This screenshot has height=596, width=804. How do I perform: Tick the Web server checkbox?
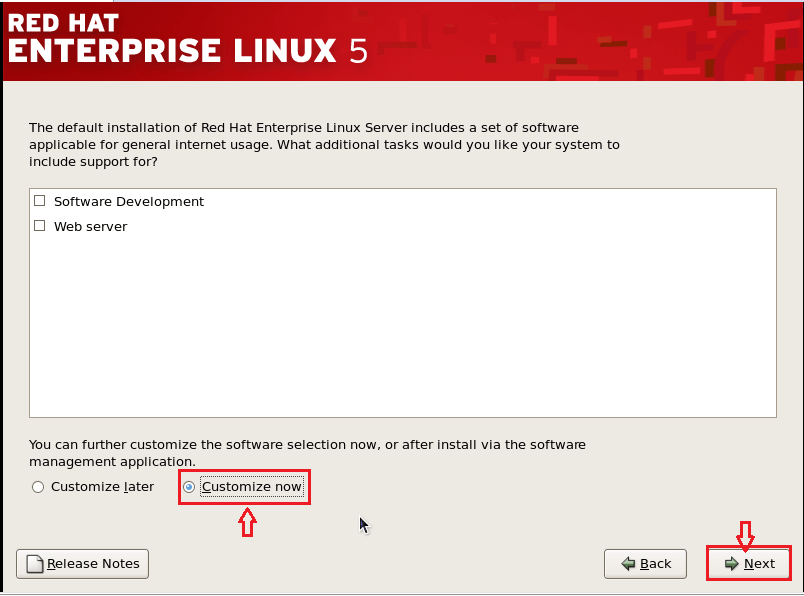click(40, 226)
